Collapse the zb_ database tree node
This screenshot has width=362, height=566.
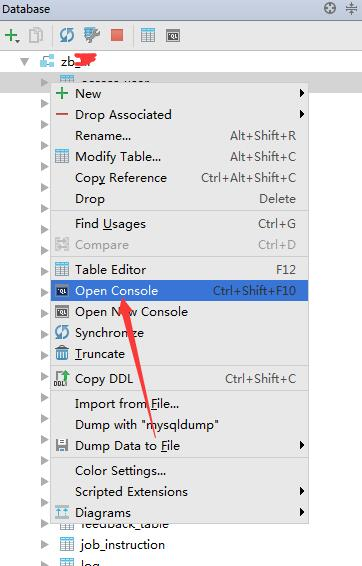pyautogui.click(x=25, y=62)
